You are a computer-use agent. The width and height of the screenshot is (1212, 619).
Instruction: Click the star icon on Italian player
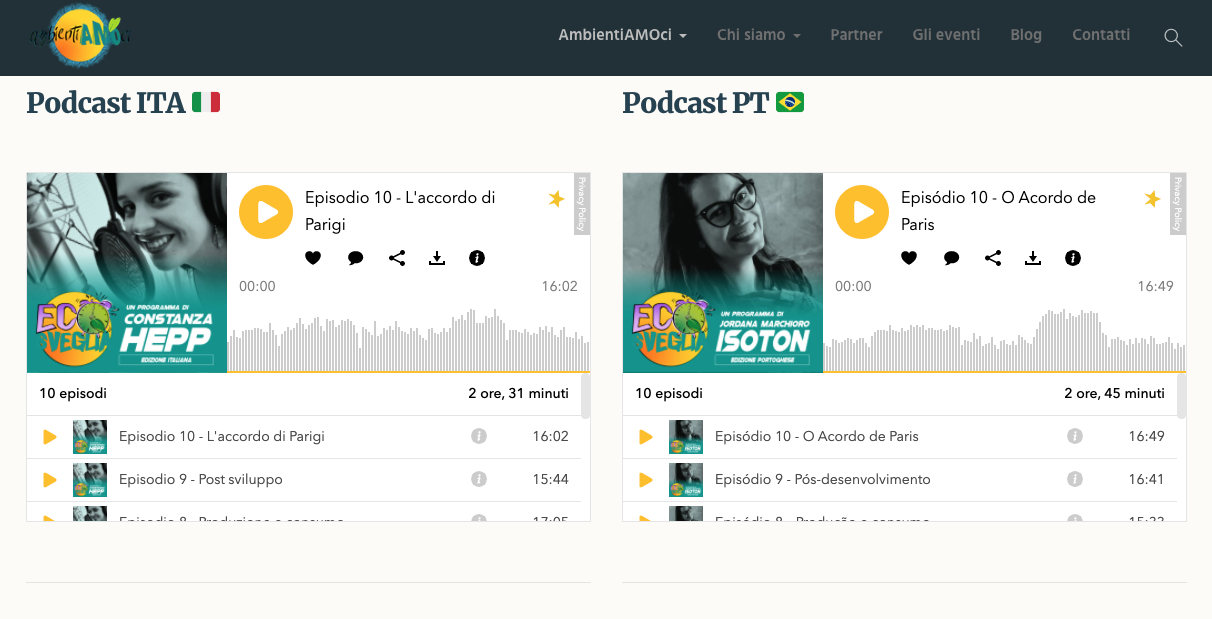point(556,199)
